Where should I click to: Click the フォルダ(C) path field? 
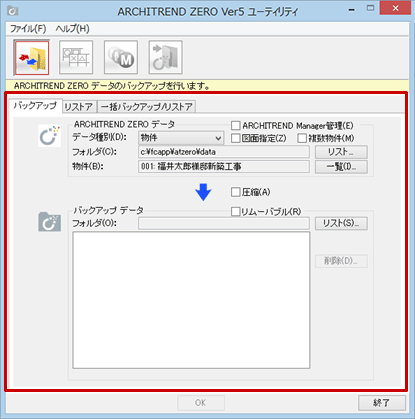224,152
